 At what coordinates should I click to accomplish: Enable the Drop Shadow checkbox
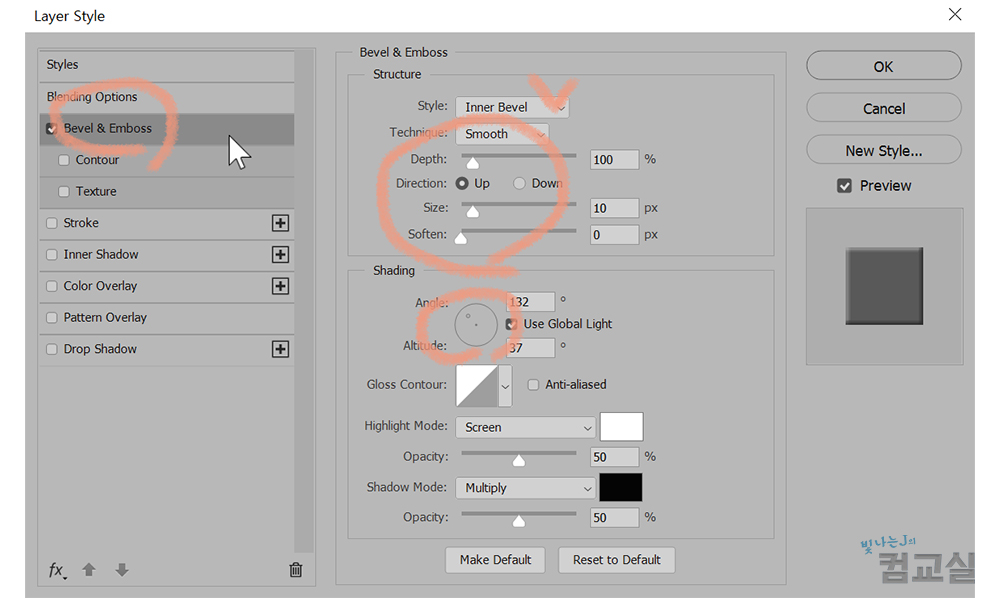[52, 349]
